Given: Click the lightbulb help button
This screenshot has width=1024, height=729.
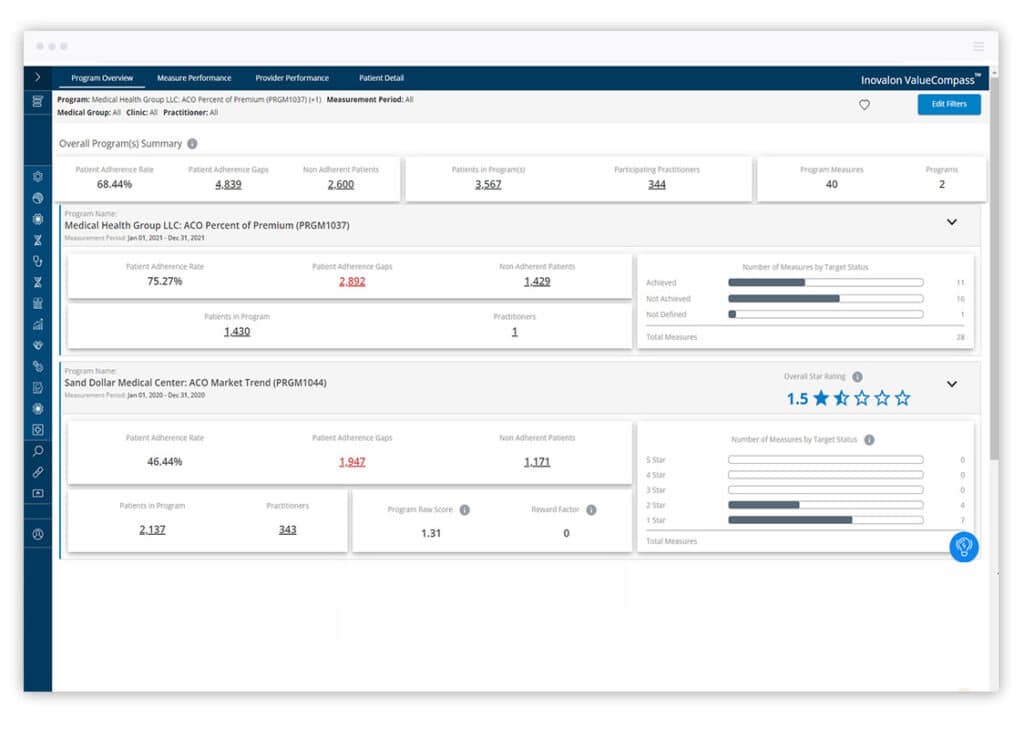Looking at the screenshot, I should [964, 547].
